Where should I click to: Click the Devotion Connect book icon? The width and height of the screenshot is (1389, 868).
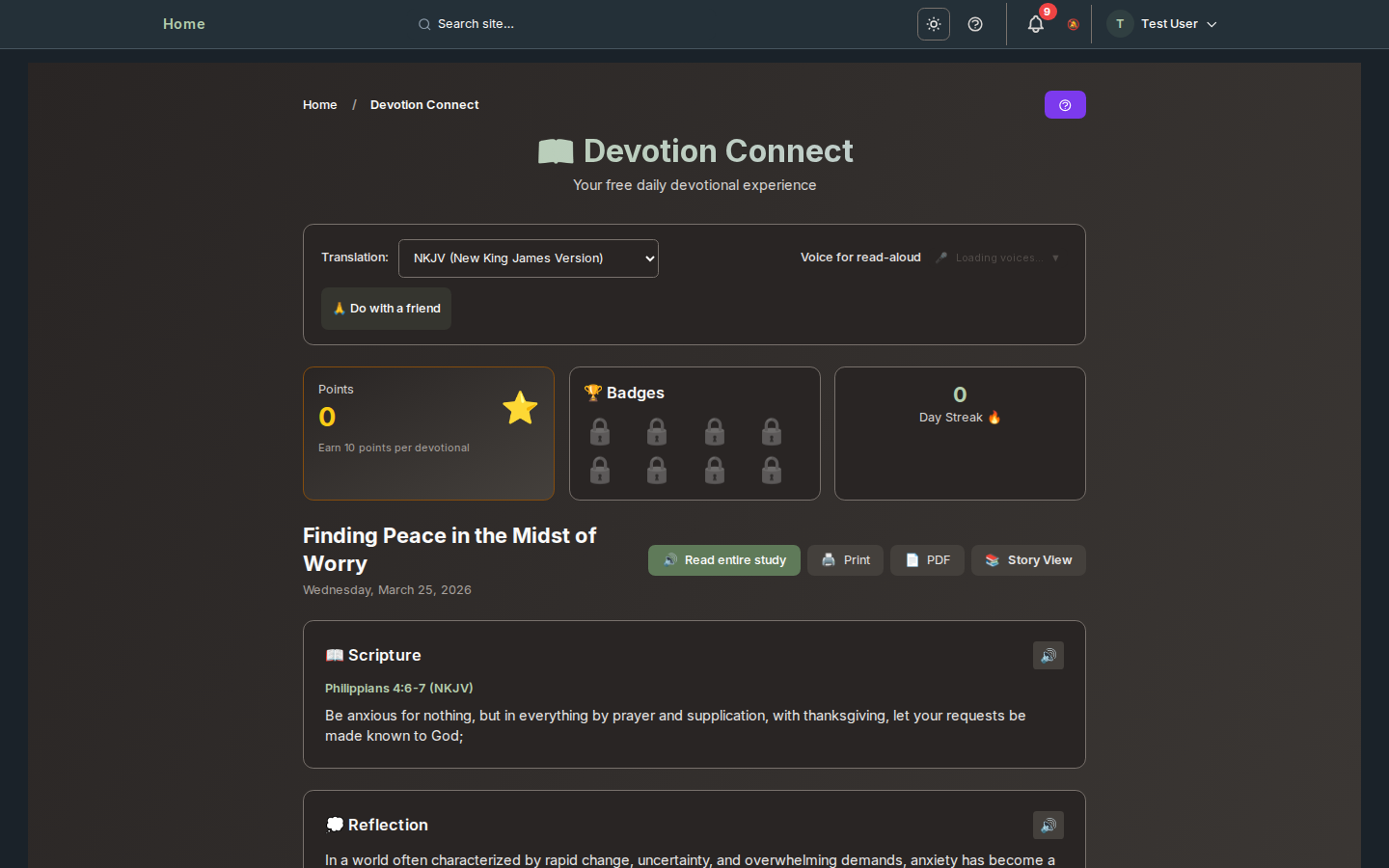point(556,151)
